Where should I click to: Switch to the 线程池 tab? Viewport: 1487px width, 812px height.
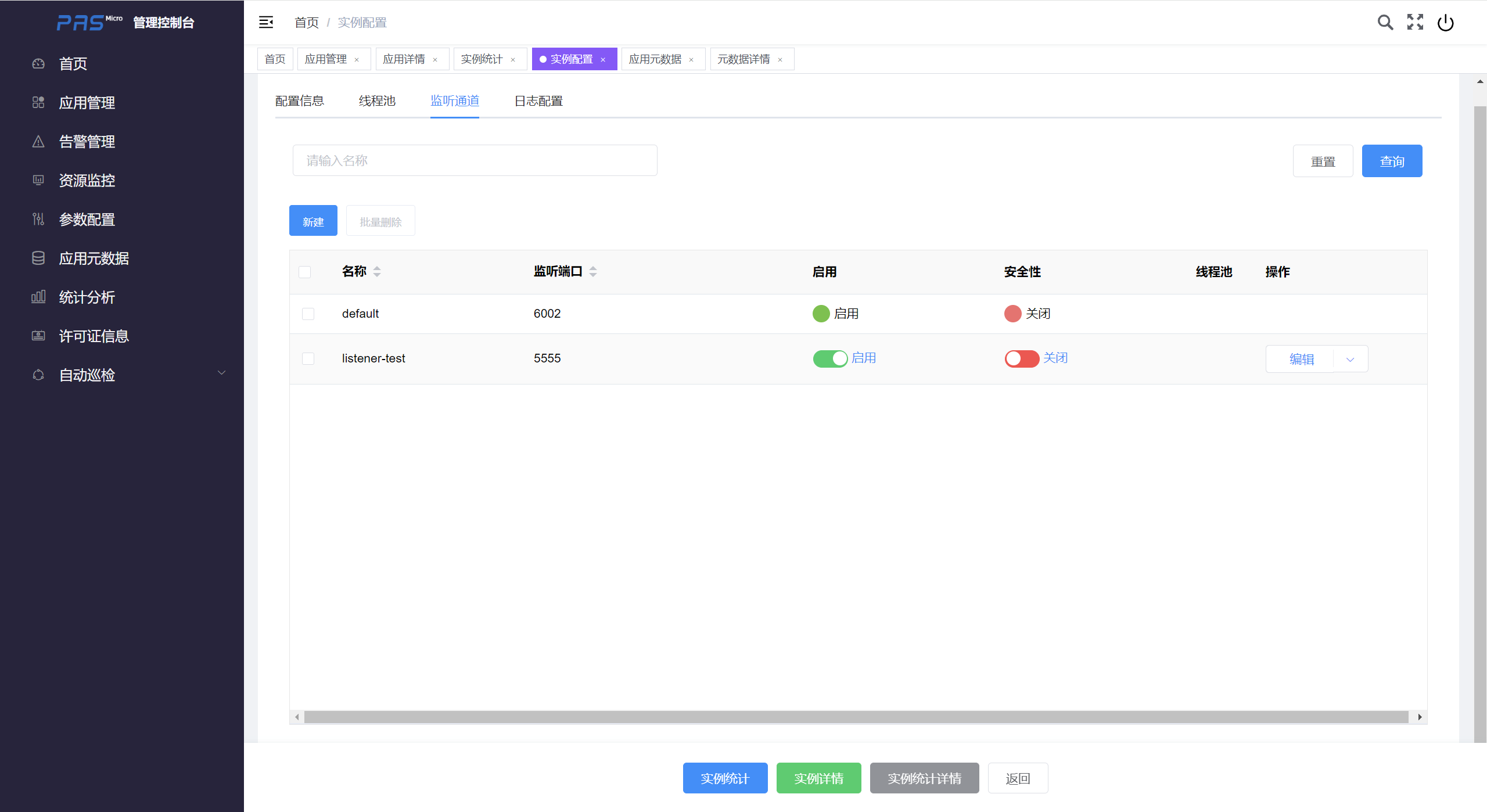pos(377,101)
